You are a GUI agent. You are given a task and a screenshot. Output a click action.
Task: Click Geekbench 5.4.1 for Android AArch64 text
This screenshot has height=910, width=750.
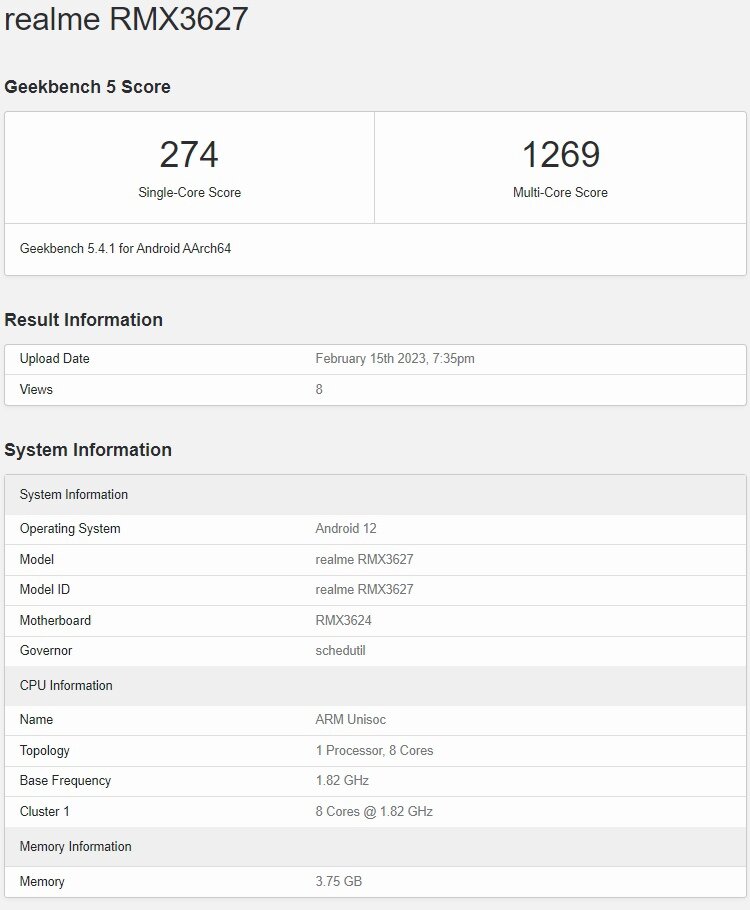[x=125, y=248]
